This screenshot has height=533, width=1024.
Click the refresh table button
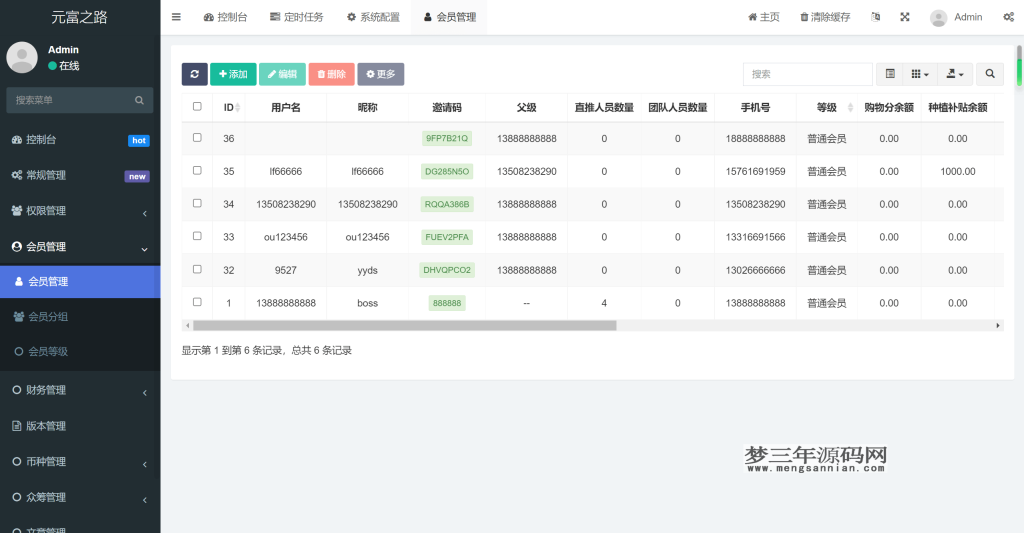pyautogui.click(x=195, y=74)
